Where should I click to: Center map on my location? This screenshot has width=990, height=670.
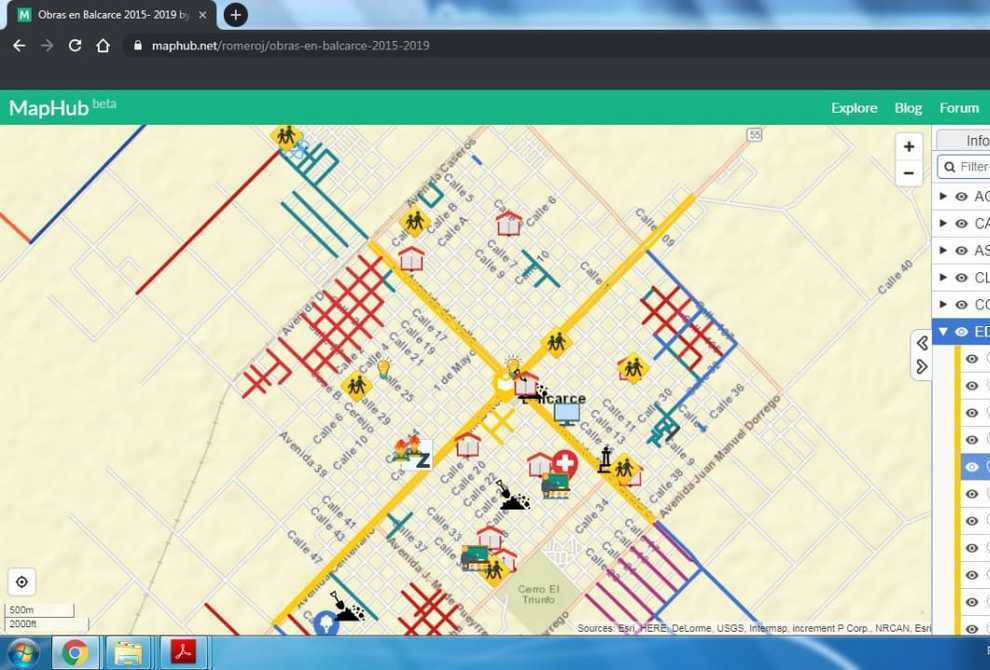[21, 582]
